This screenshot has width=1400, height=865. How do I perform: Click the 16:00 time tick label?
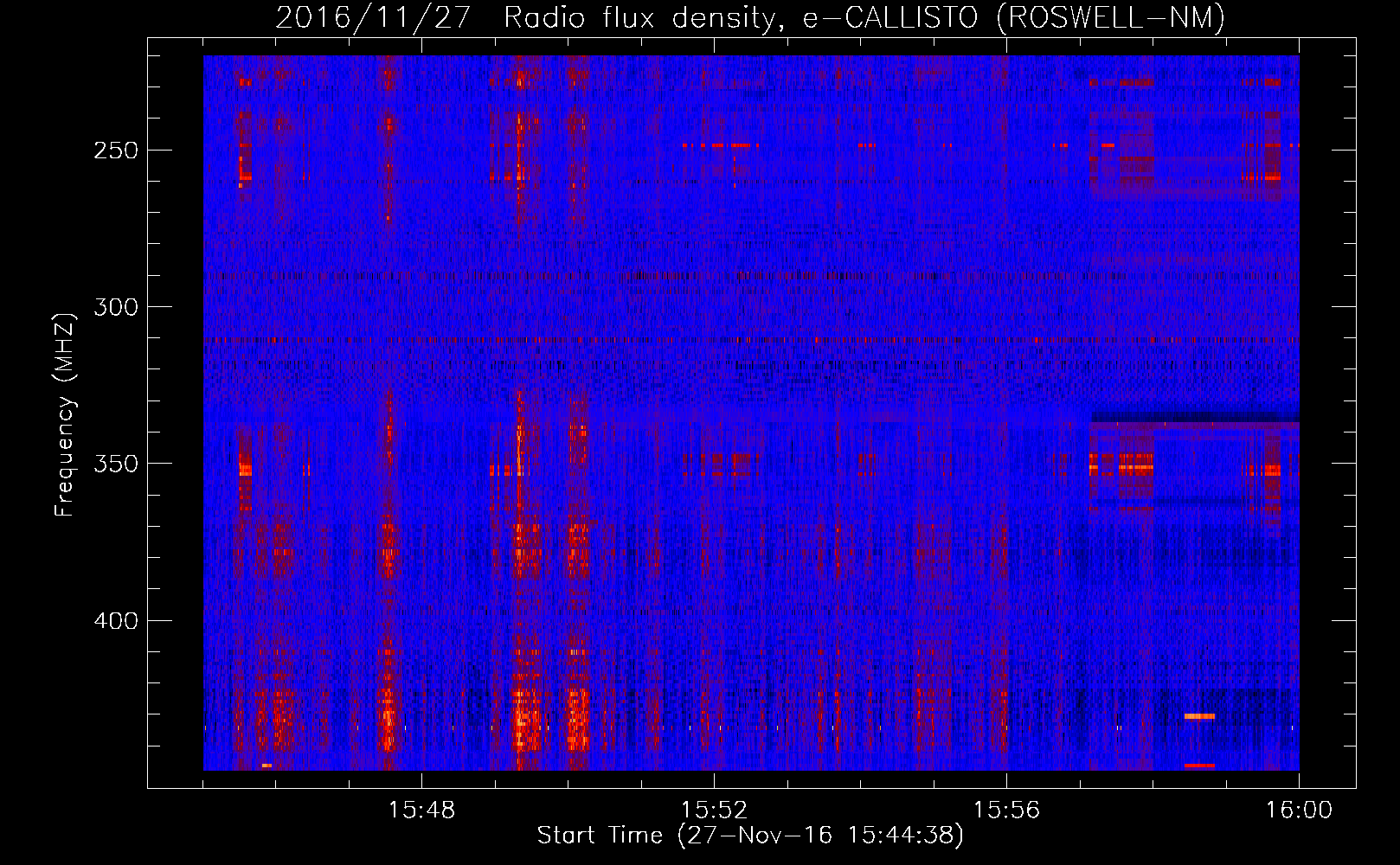(x=1299, y=811)
